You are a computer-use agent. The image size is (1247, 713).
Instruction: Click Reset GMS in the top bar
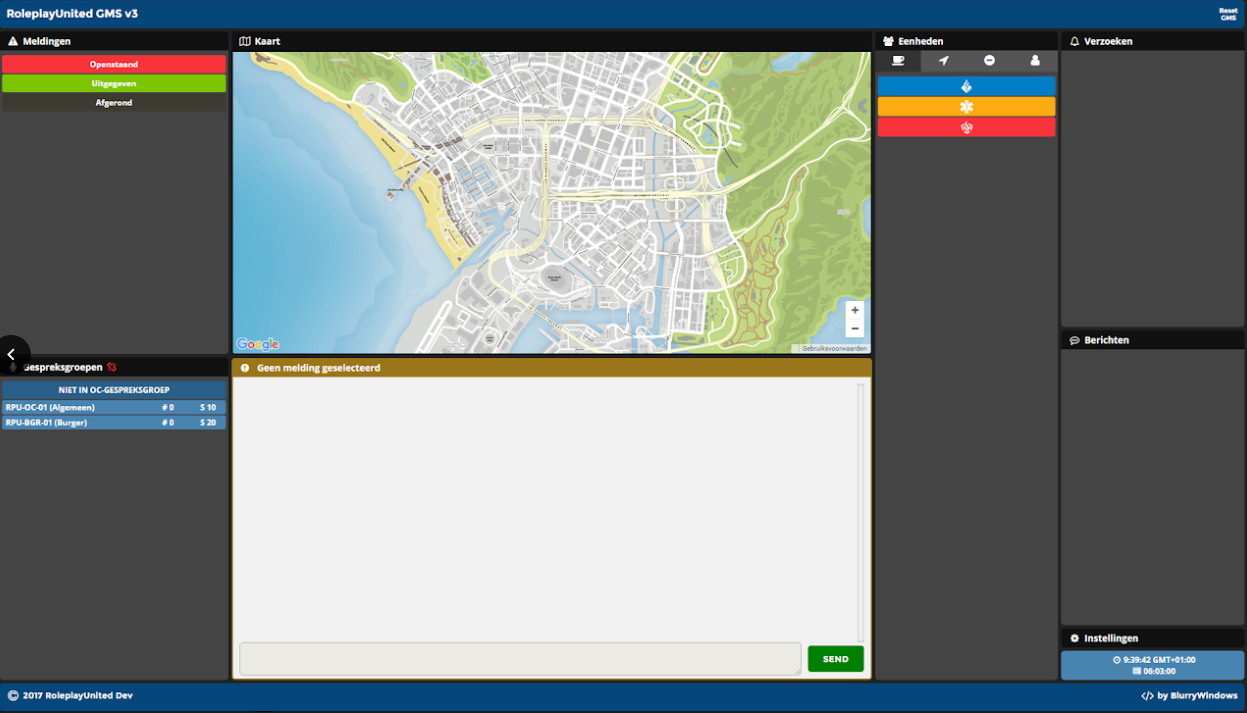pos(1227,14)
